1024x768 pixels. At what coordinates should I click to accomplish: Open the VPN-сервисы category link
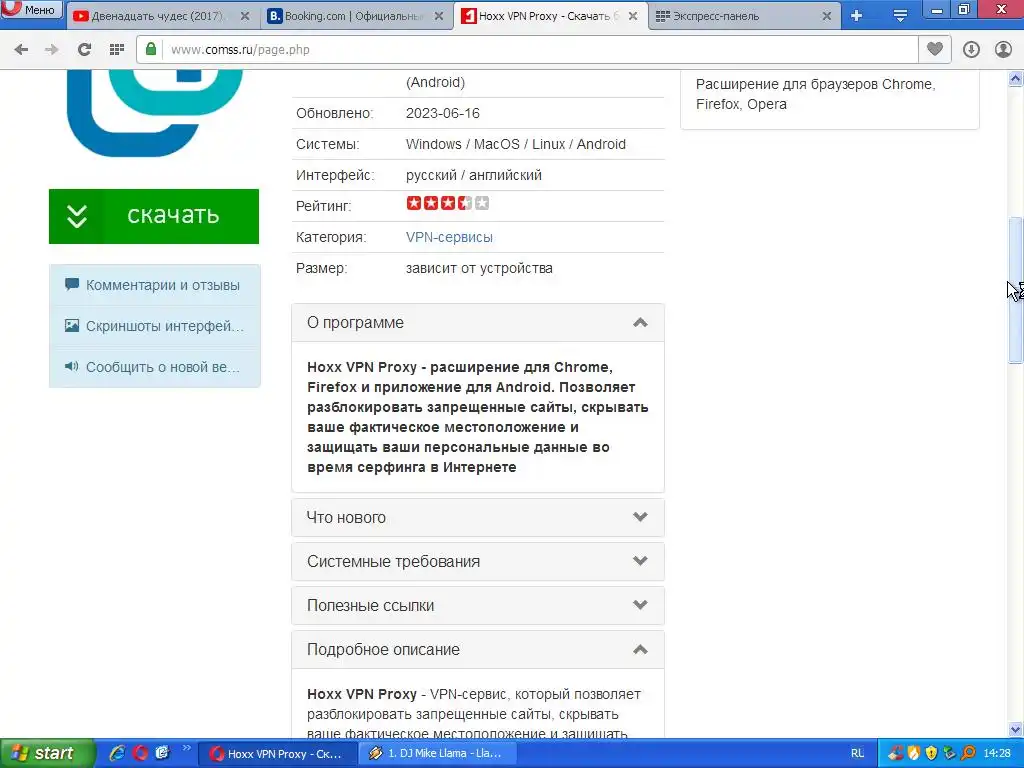coord(449,237)
